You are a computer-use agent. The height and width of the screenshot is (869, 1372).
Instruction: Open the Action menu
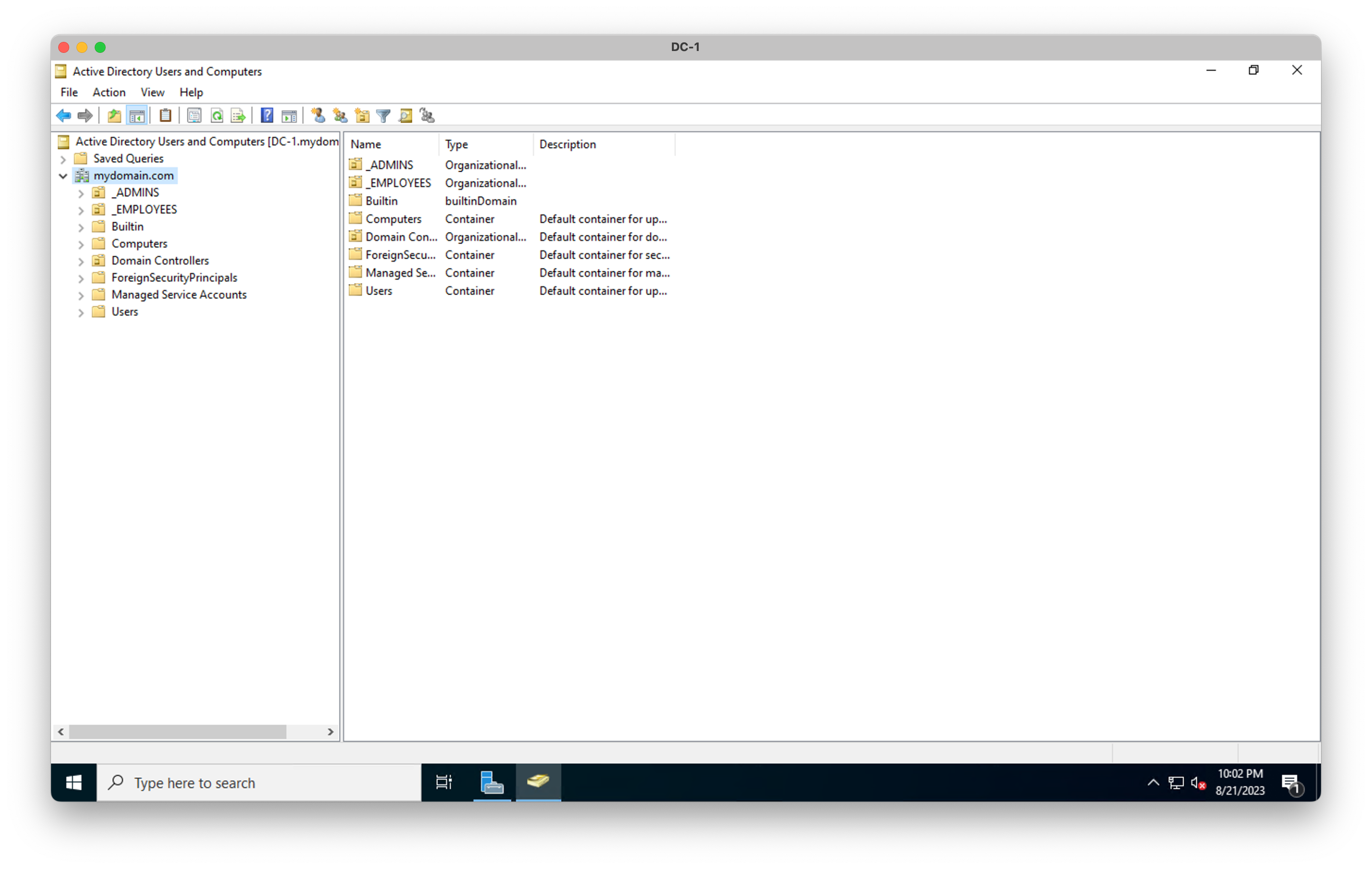[x=109, y=92]
